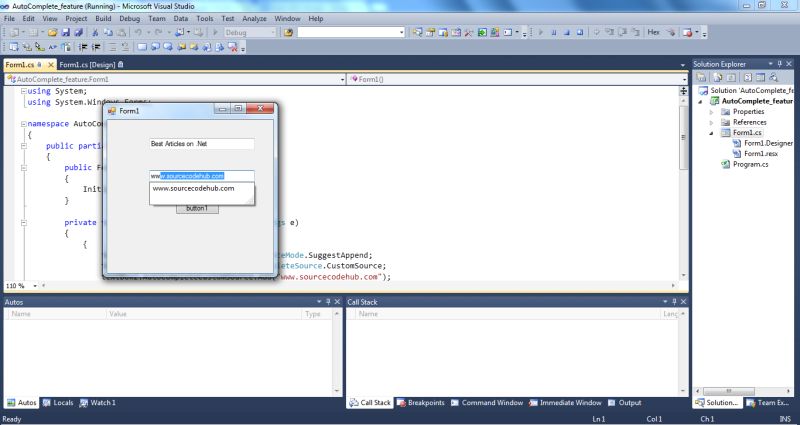Screen dimensions: 800x425
Task: Open the Analyze menu
Action: click(x=254, y=18)
